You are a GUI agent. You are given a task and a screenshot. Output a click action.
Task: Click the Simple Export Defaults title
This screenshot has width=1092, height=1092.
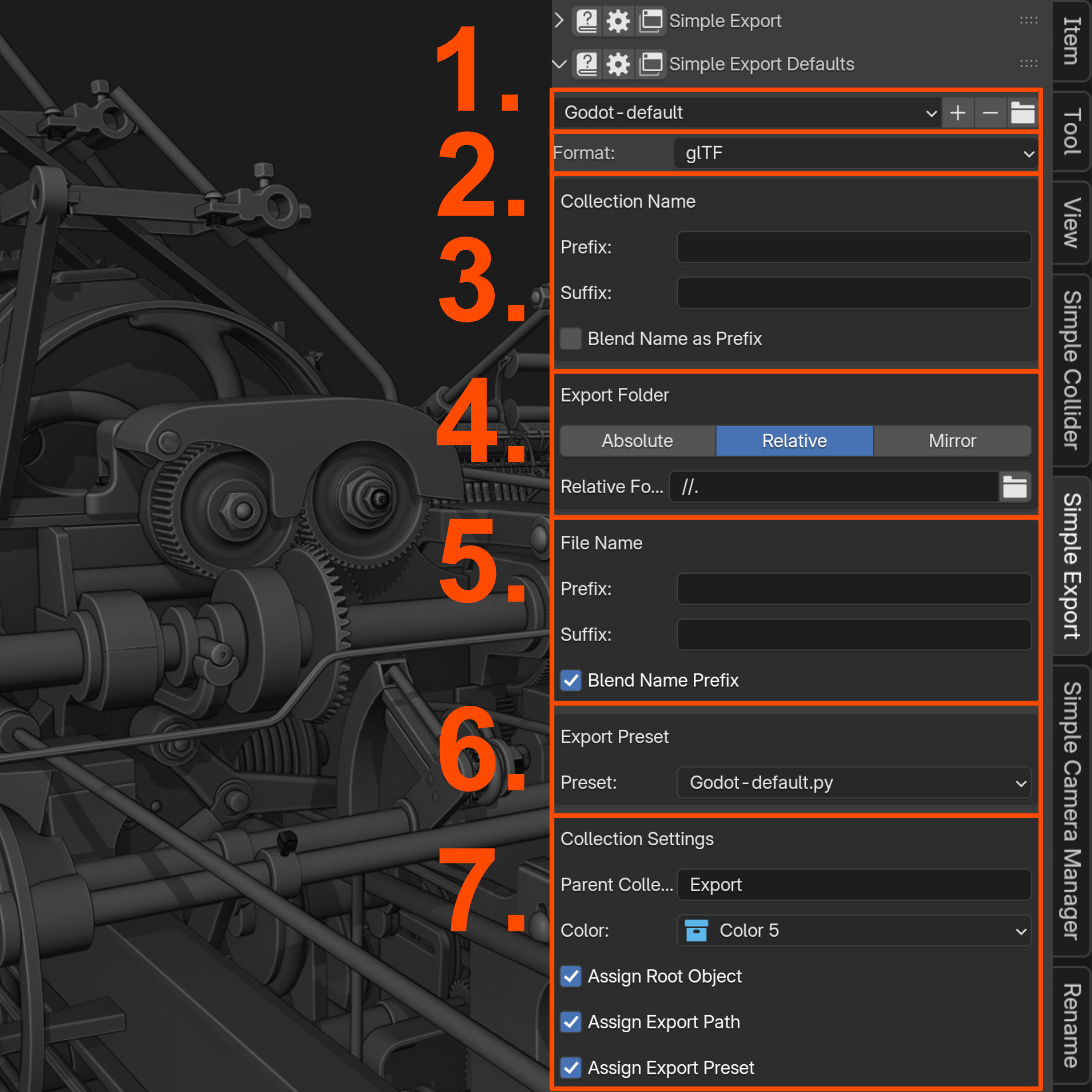(x=762, y=64)
